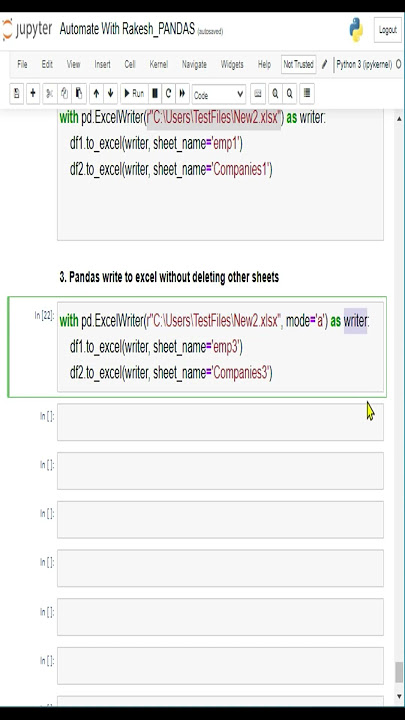
Task: Open the command palette keyboard icon
Action: 258,94
